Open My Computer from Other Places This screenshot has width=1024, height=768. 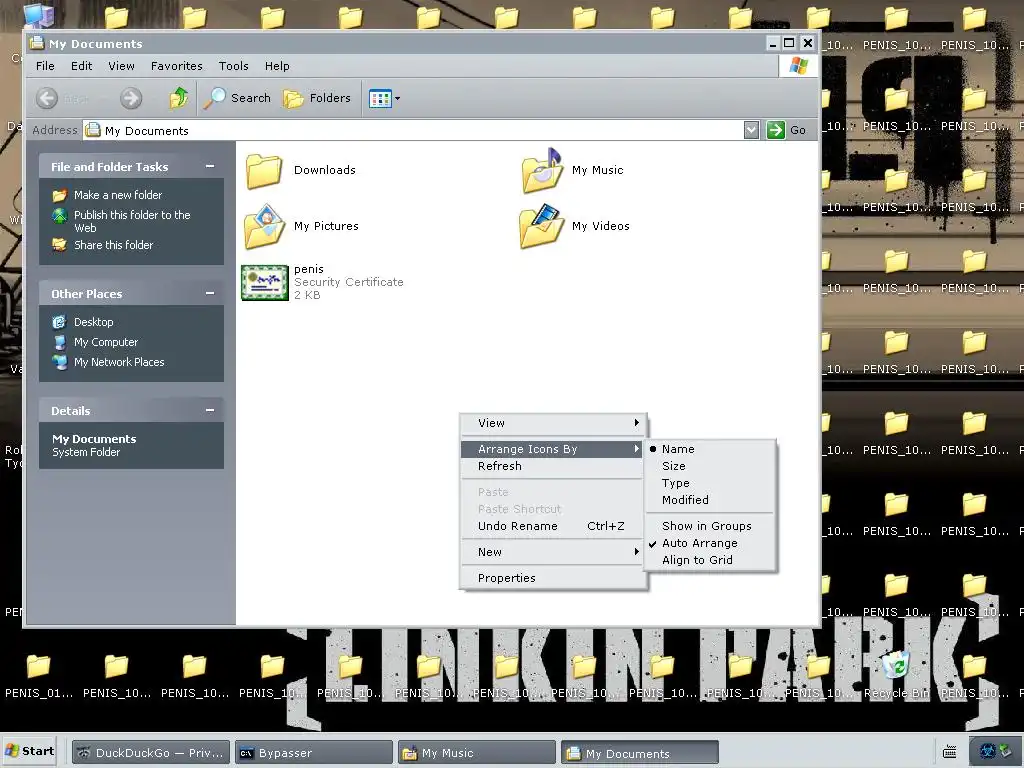[x=106, y=342]
